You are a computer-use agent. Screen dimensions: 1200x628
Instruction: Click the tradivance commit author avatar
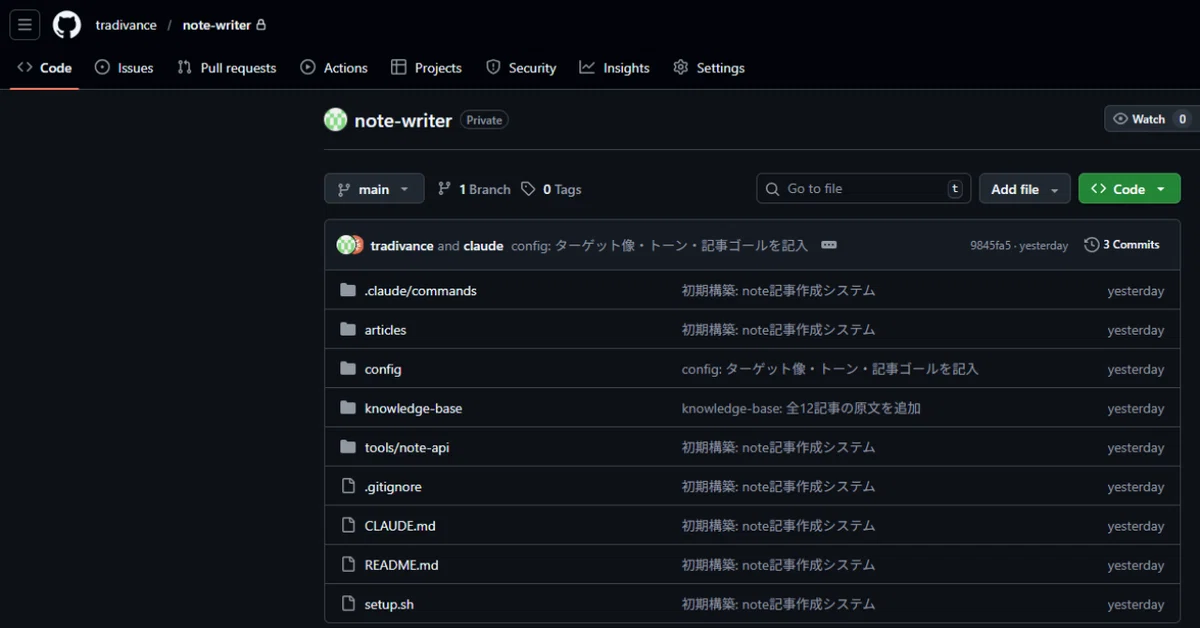click(x=345, y=245)
